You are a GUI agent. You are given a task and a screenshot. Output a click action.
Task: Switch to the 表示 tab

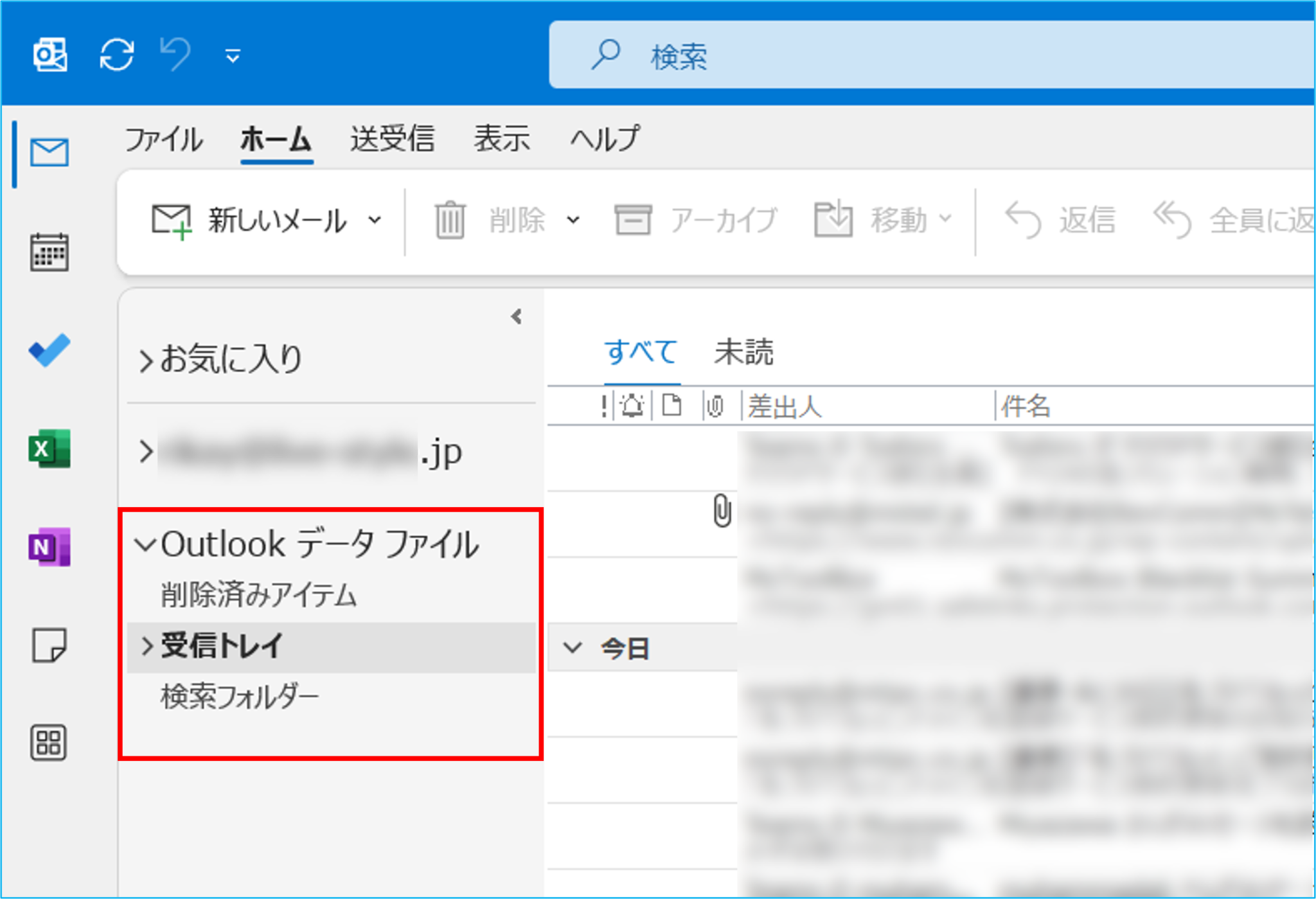coord(502,139)
